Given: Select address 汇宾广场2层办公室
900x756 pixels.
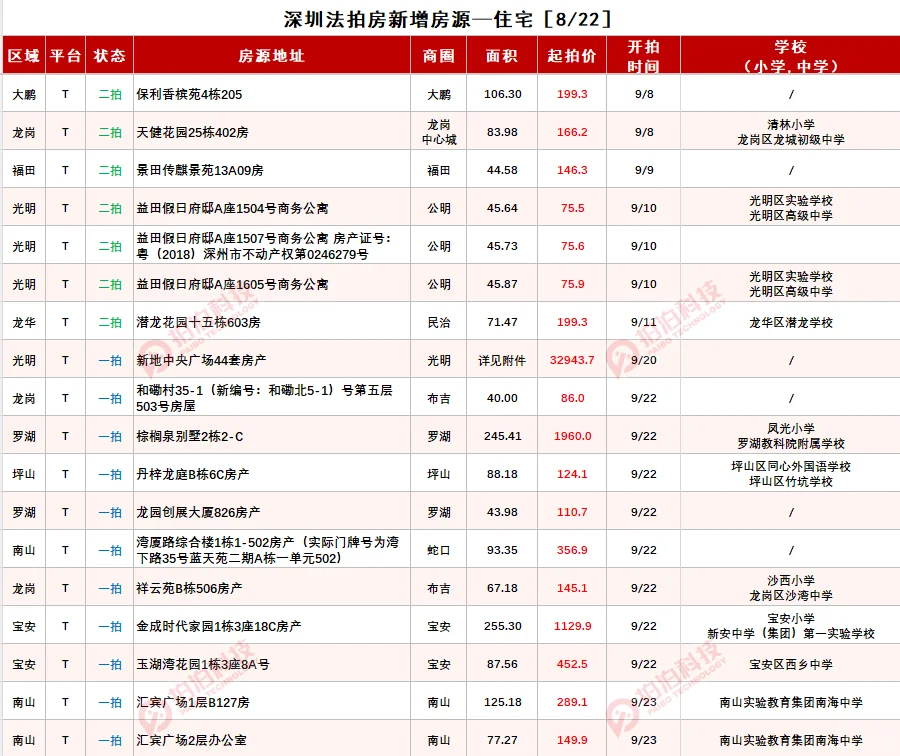Looking at the screenshot, I should pos(191,740).
